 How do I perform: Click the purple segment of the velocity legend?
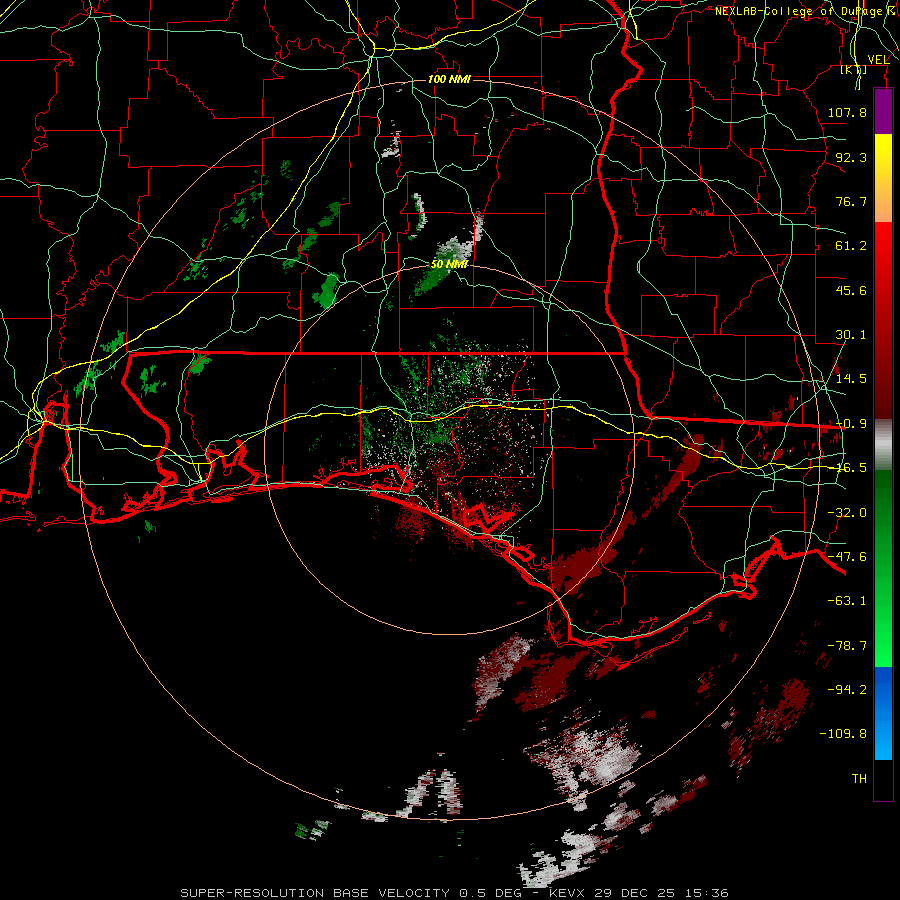(x=883, y=112)
